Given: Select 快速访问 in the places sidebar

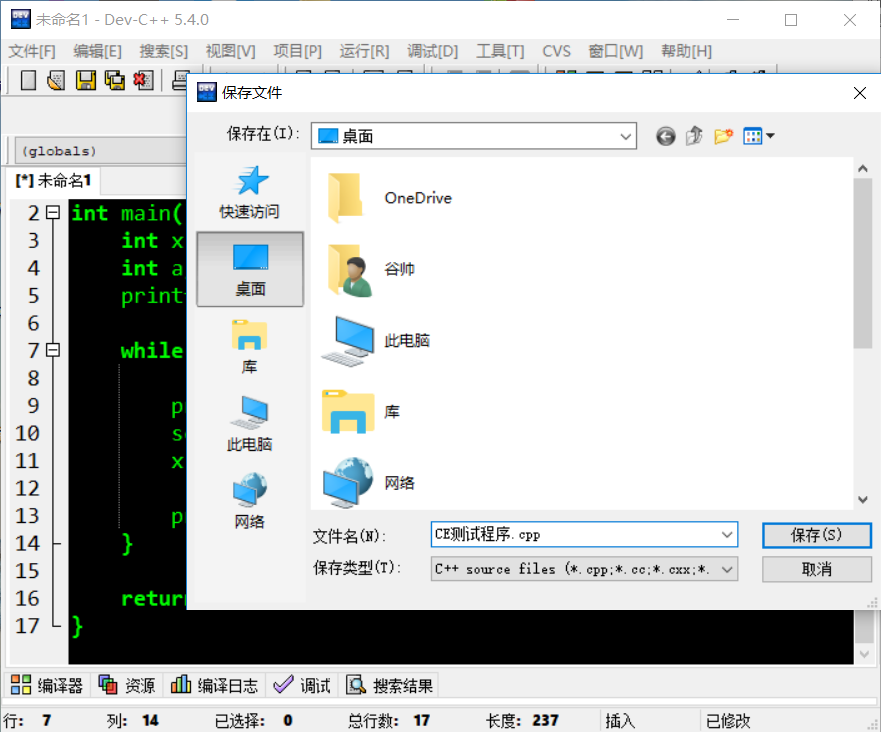Looking at the screenshot, I should coord(249,192).
